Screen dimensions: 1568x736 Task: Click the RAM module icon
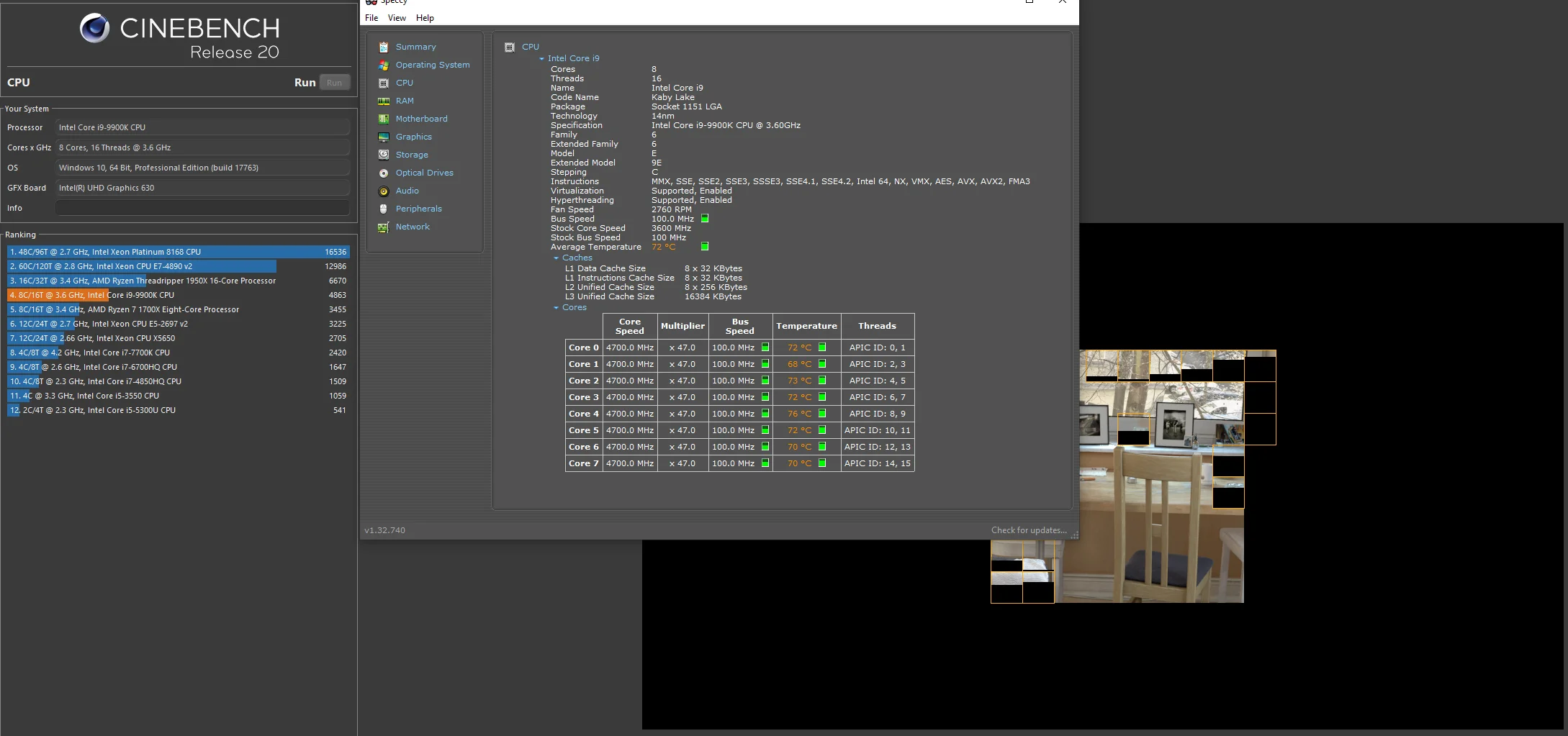pyautogui.click(x=384, y=101)
